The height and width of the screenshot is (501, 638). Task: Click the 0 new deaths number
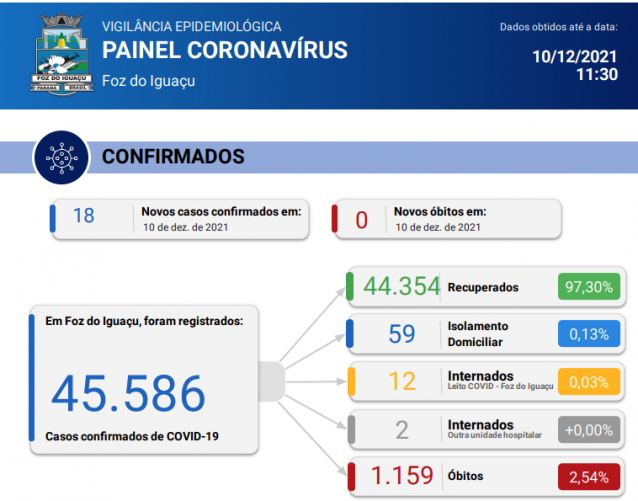361,220
